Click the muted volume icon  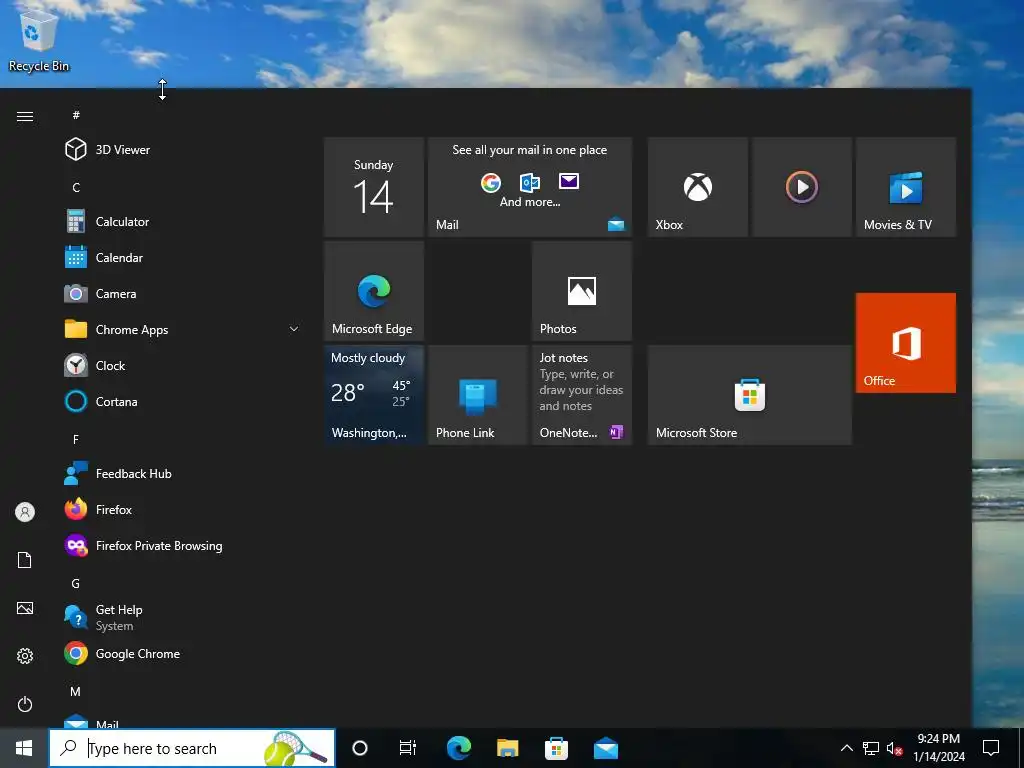[895, 748]
